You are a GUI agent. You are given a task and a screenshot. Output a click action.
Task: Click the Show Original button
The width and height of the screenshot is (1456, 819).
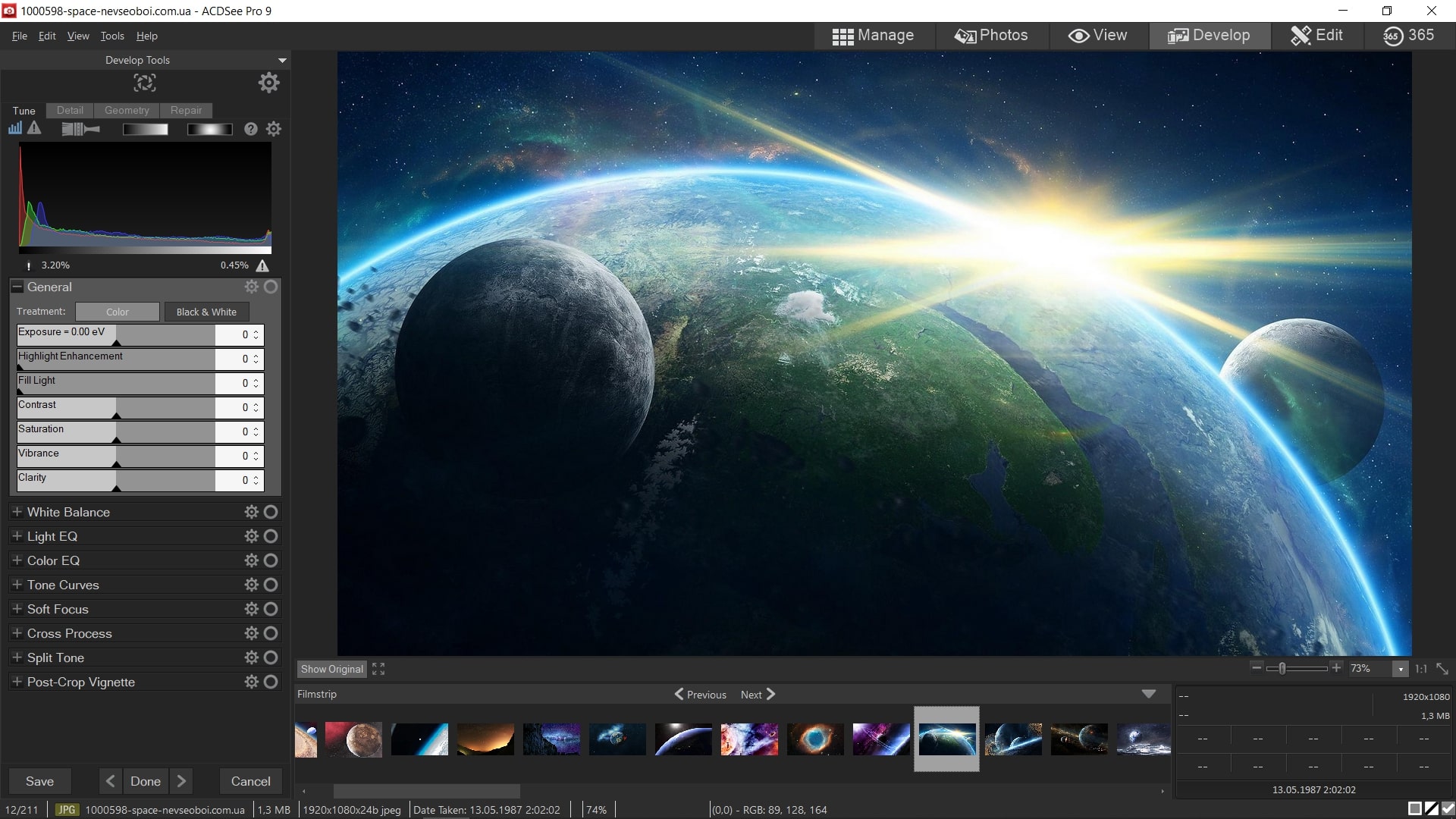pyautogui.click(x=331, y=669)
